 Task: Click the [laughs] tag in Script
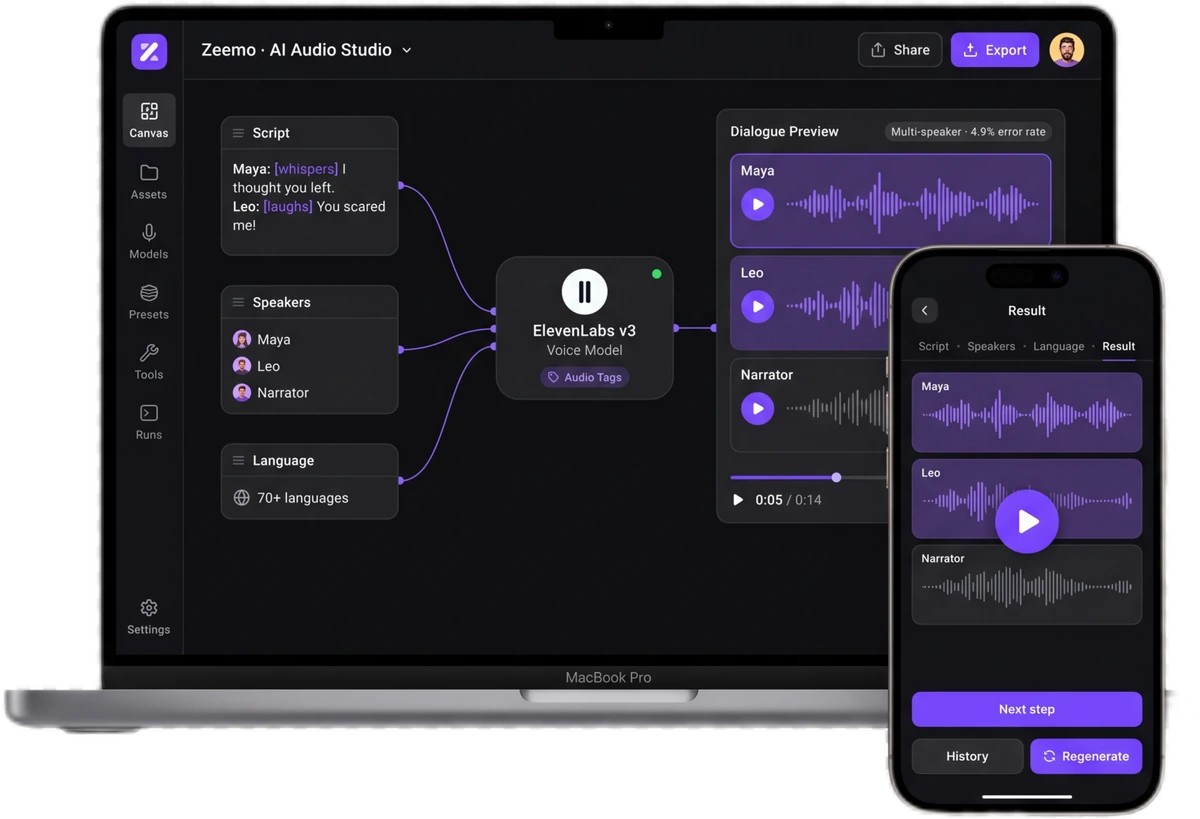pos(288,206)
